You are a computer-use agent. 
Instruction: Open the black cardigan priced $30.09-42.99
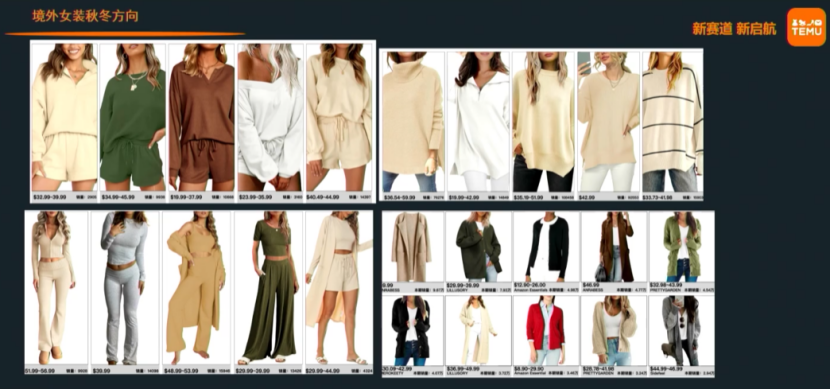(413, 331)
